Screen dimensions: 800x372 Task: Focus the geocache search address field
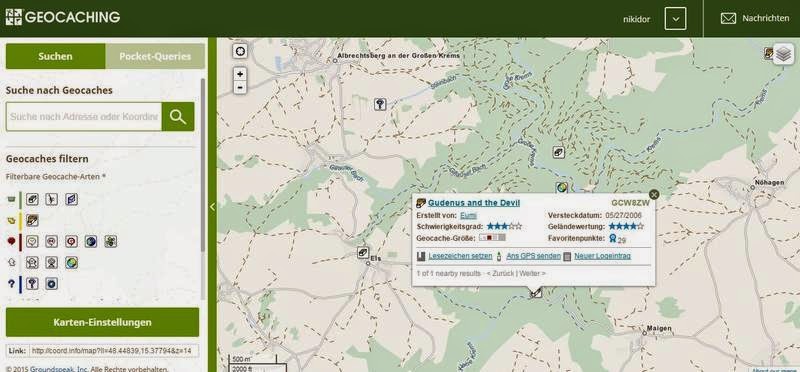[84, 116]
